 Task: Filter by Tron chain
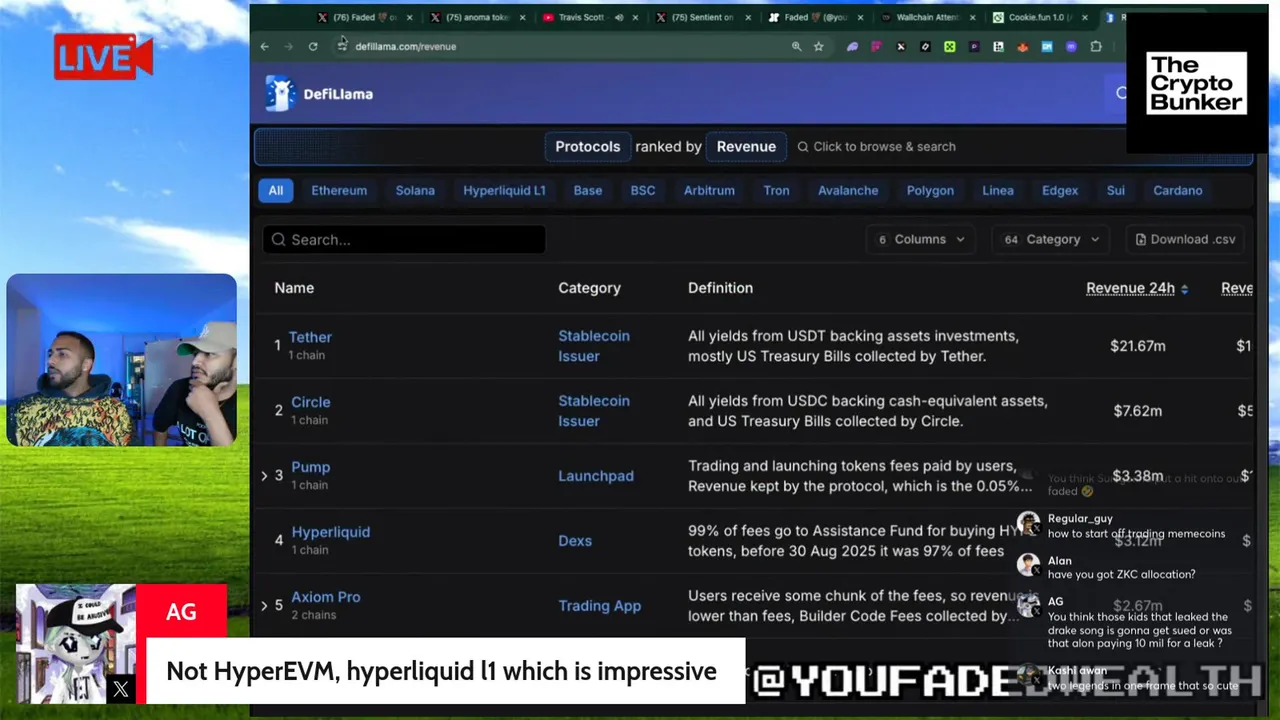(x=776, y=190)
